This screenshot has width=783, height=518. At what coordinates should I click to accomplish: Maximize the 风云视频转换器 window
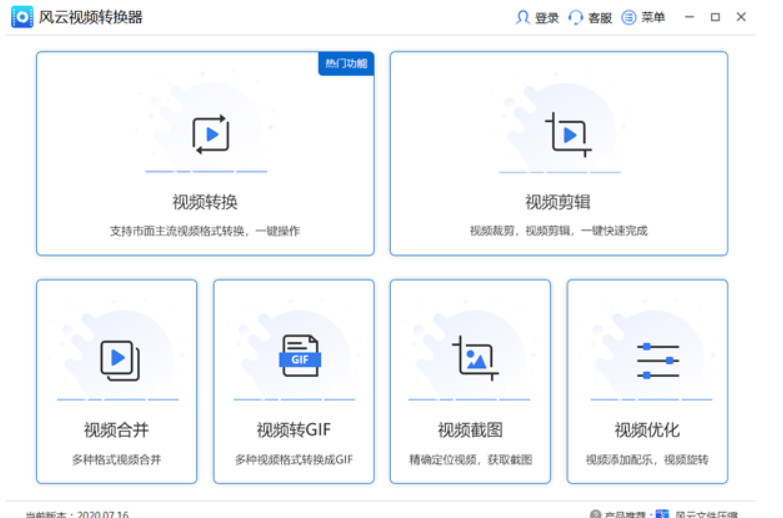[715, 17]
